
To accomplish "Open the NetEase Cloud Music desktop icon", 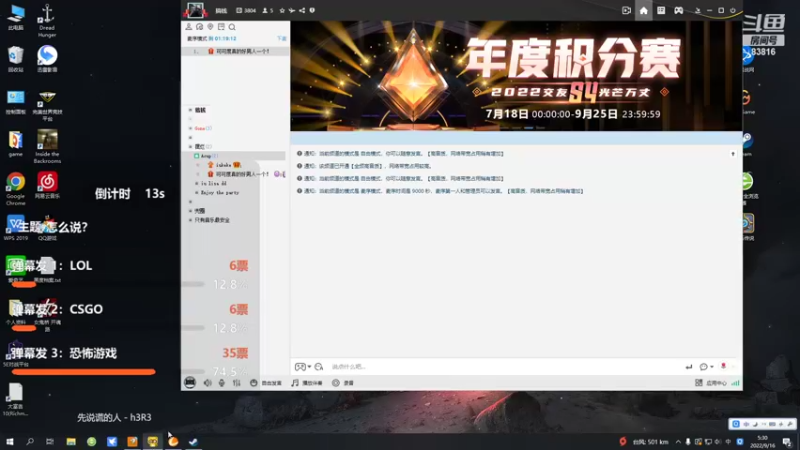I will [47, 185].
